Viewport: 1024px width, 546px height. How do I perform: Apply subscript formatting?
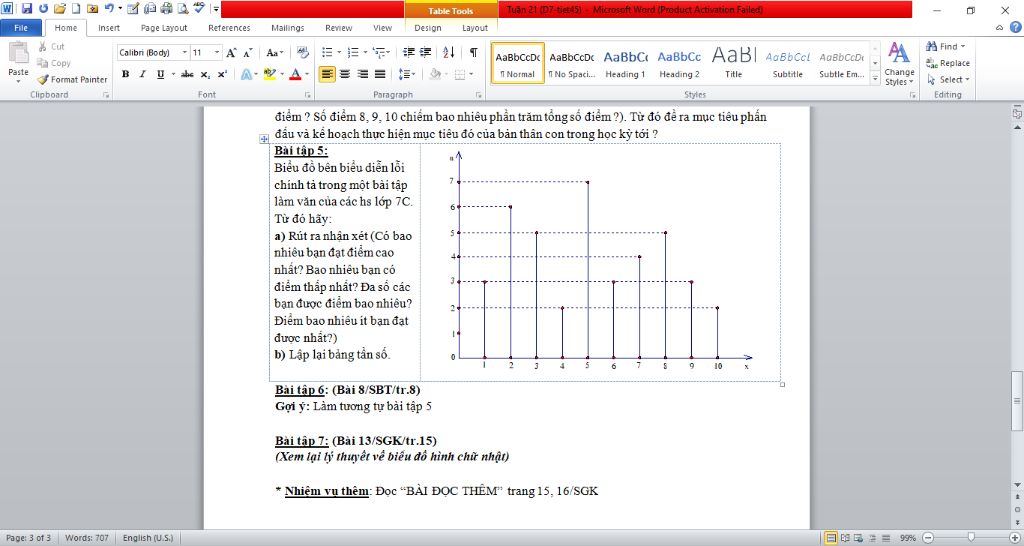[205, 74]
